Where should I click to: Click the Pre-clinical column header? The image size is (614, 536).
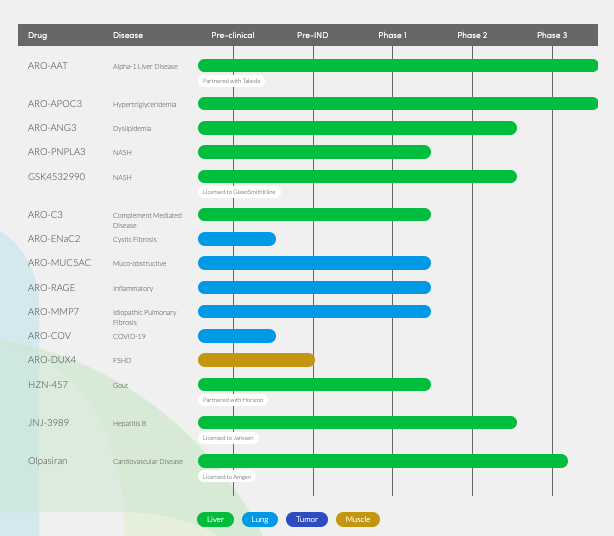tap(233, 35)
